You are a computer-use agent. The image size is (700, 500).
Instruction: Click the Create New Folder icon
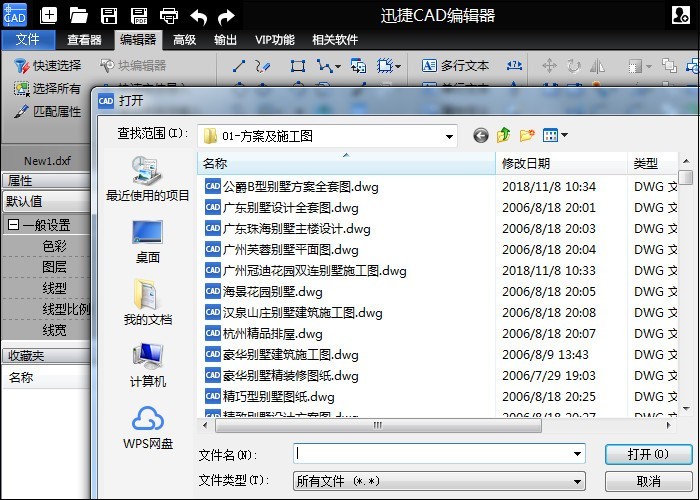tap(527, 135)
